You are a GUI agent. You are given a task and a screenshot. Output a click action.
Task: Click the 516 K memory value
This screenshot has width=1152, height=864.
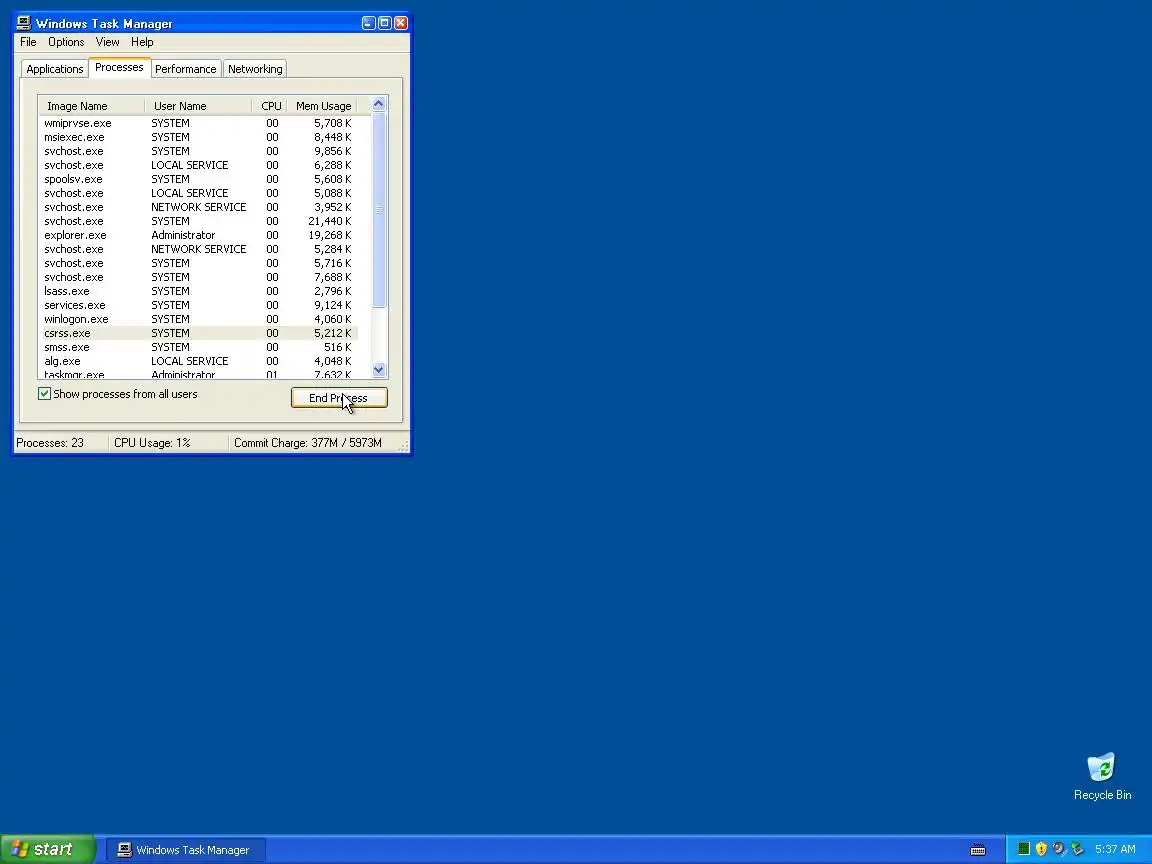[337, 347]
